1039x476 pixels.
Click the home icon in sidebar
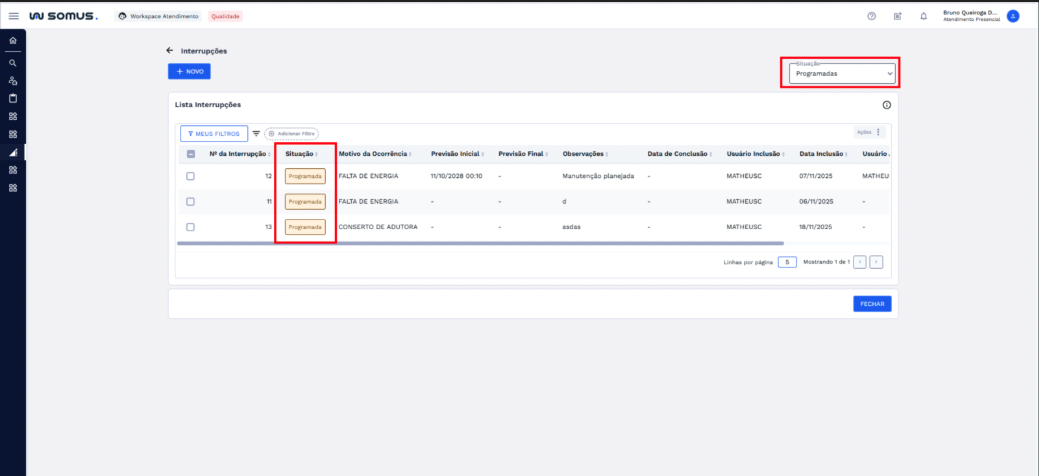[12, 40]
